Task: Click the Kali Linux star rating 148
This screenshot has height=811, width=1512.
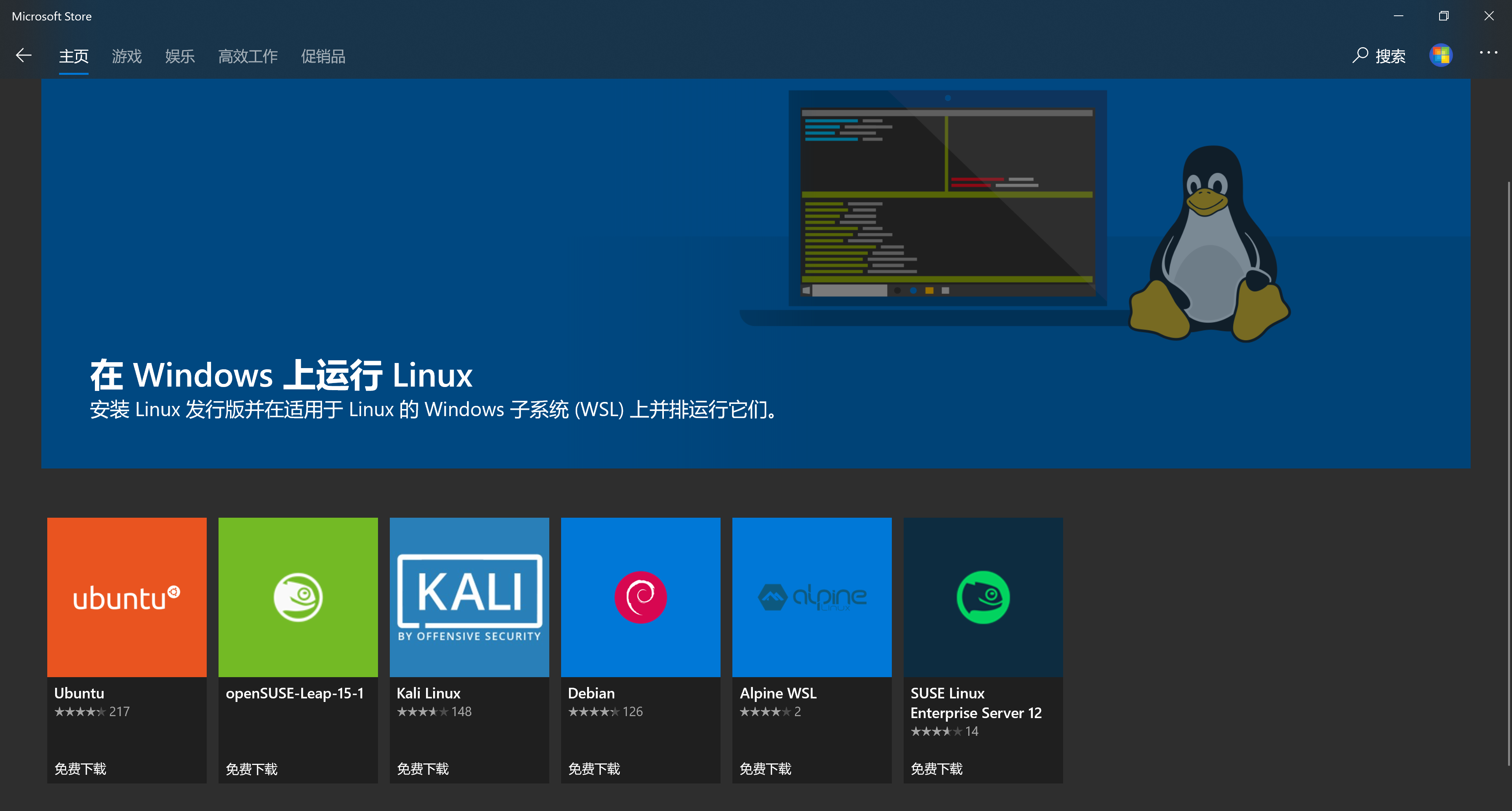Action: click(434, 712)
